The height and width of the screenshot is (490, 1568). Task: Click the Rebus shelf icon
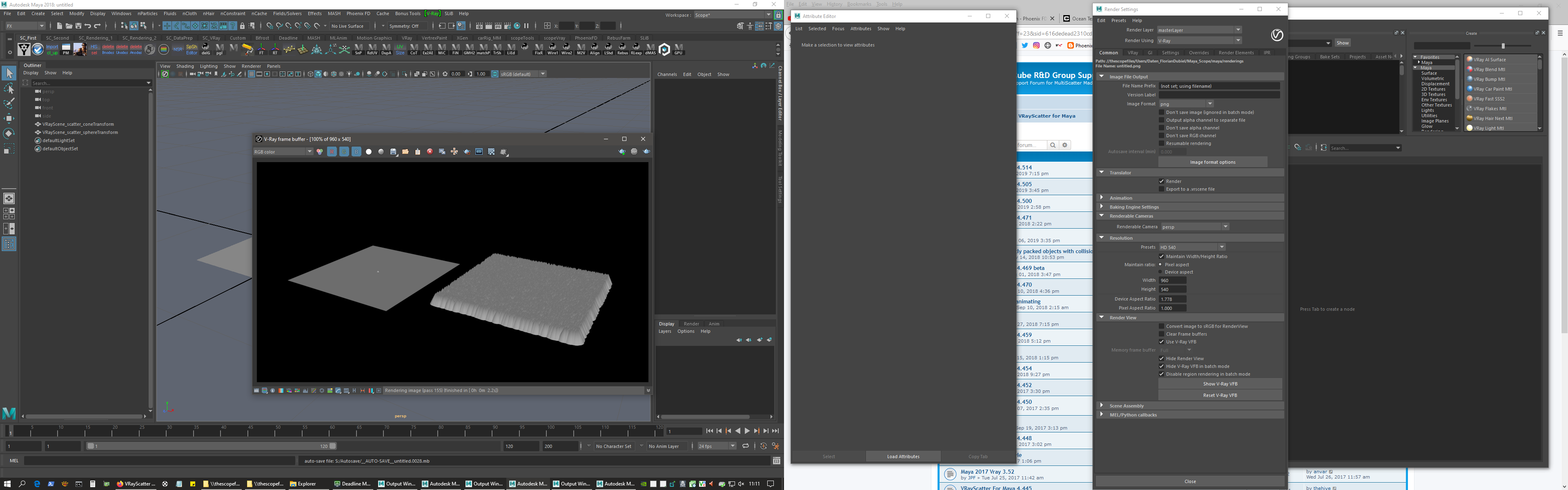[623, 49]
